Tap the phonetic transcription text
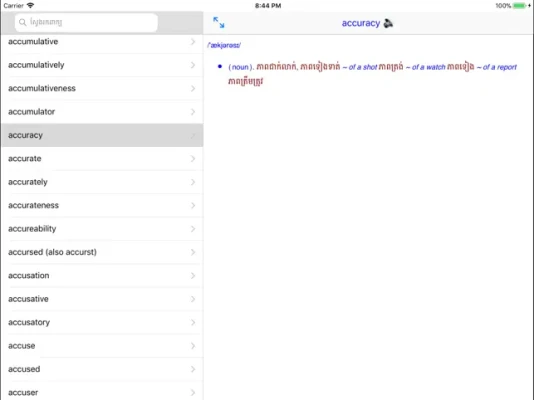Image resolution: width=534 pixels, height=400 pixels. 224,45
